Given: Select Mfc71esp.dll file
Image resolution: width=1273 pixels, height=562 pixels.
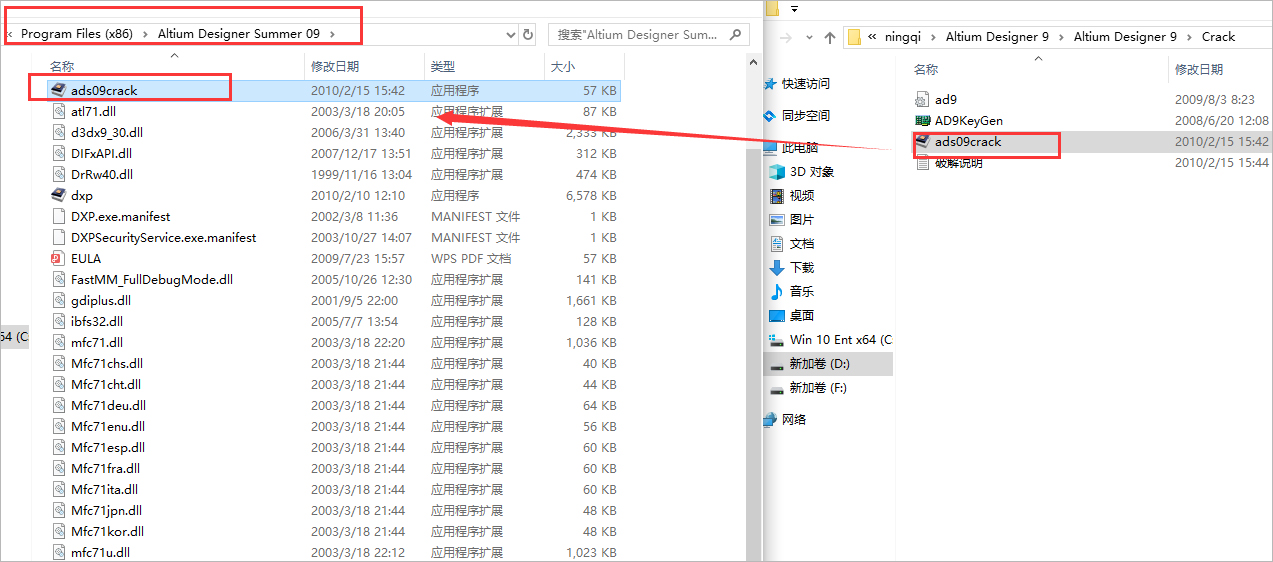Looking at the screenshot, I should point(107,447).
